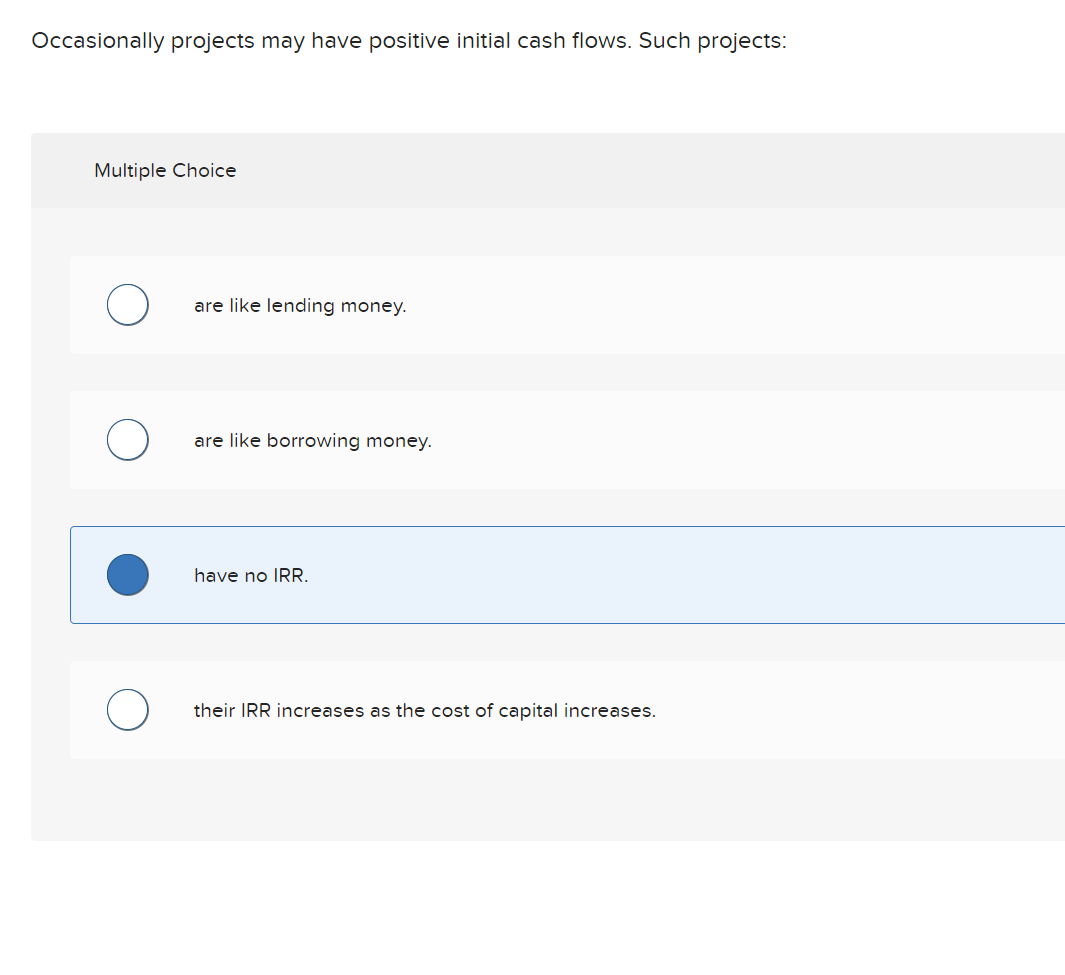Click the question text about positive initial cash flows
Image resolution: width=1065 pixels, height=975 pixels.
[x=408, y=41]
